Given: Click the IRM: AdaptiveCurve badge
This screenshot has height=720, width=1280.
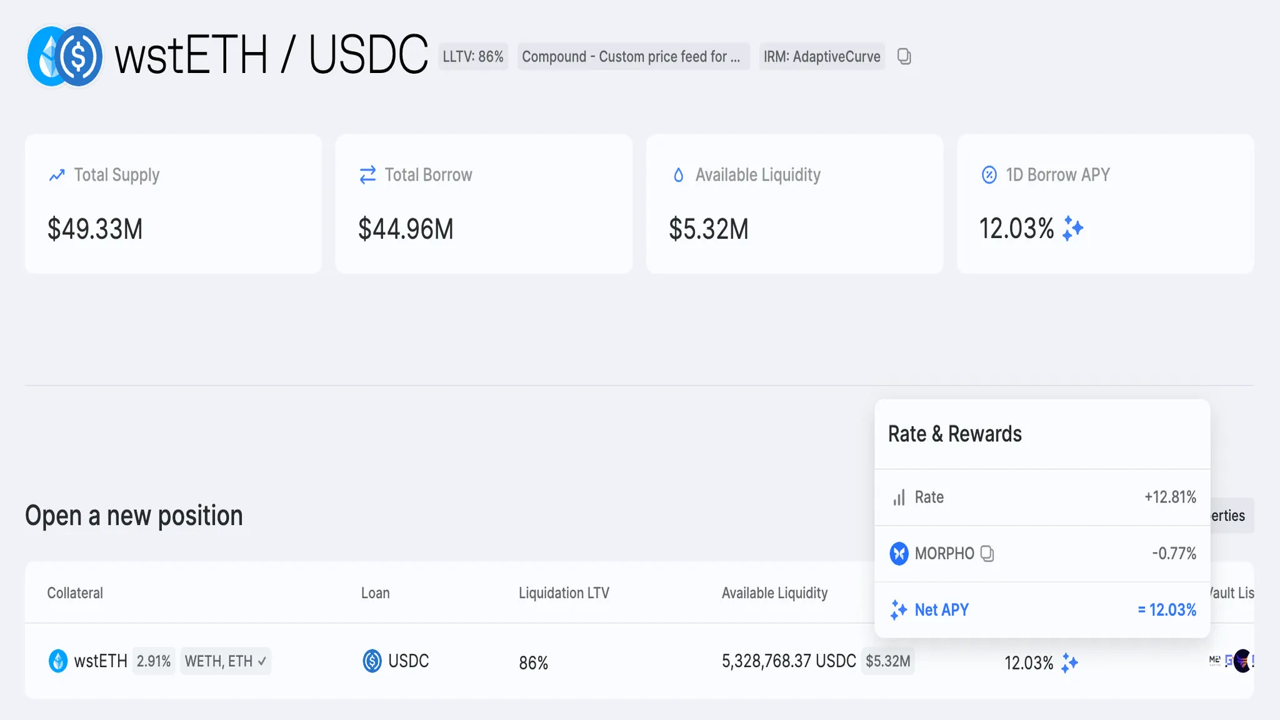Looking at the screenshot, I should 822,56.
